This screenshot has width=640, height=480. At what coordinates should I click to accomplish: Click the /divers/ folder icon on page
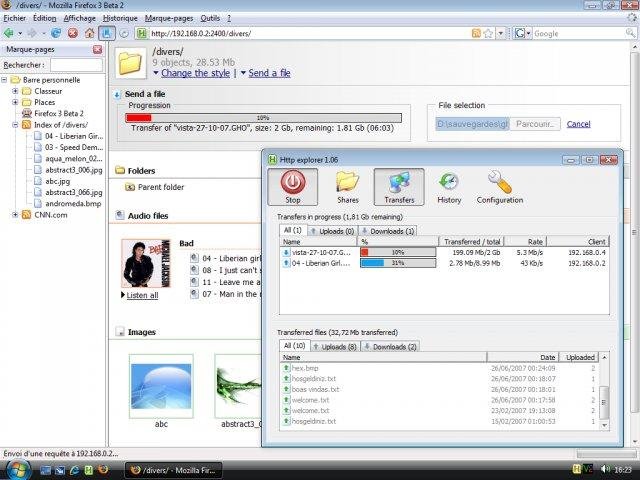click(x=130, y=63)
